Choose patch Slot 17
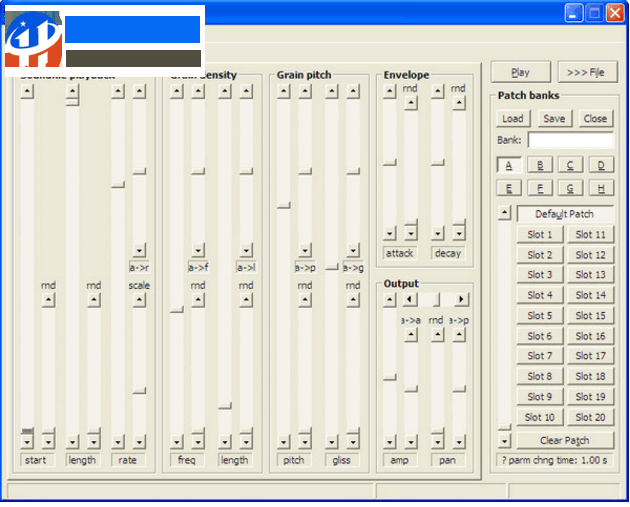Screen dimensions: 630x507 tap(590, 356)
